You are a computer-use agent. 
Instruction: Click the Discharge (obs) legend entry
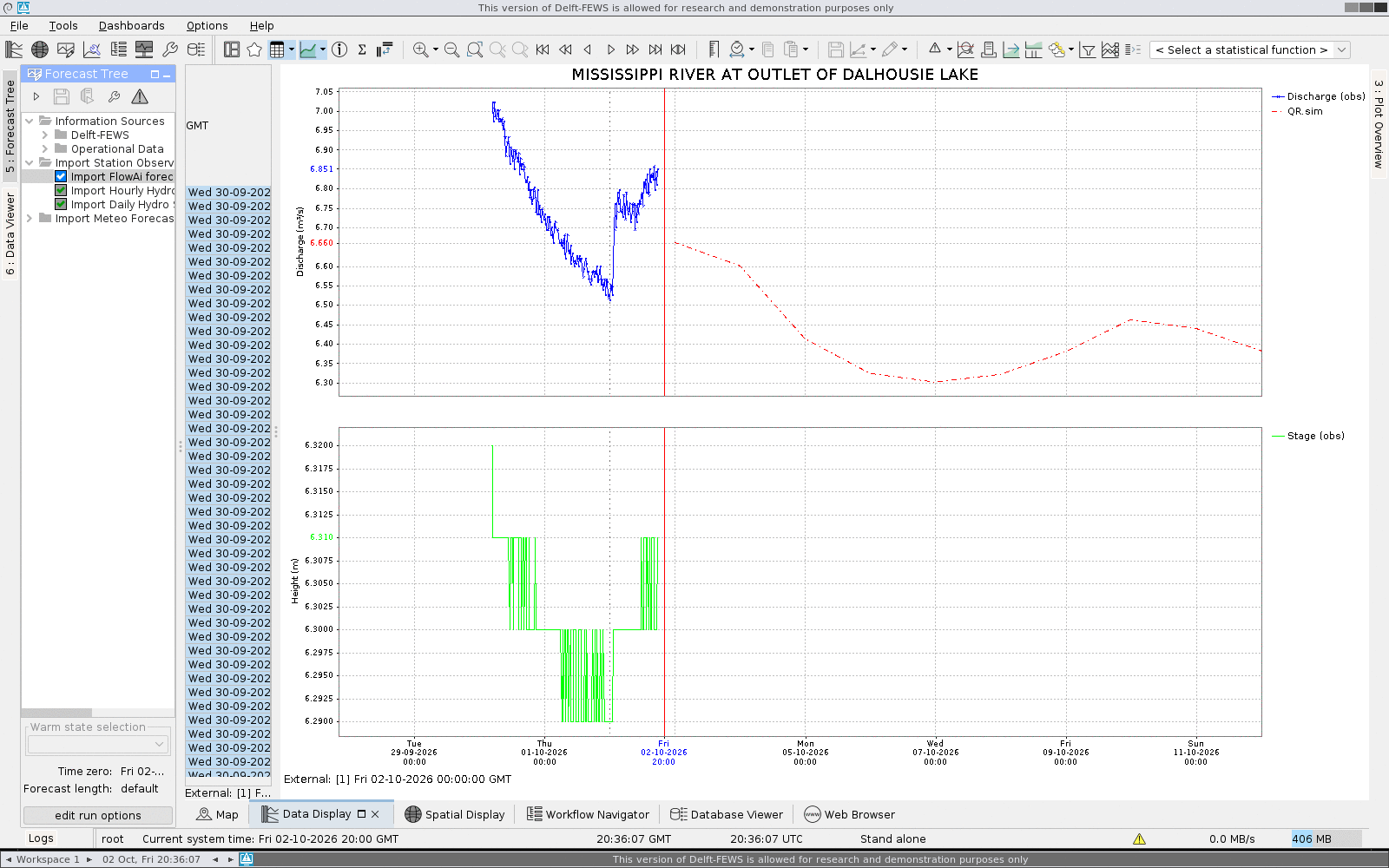[1319, 96]
